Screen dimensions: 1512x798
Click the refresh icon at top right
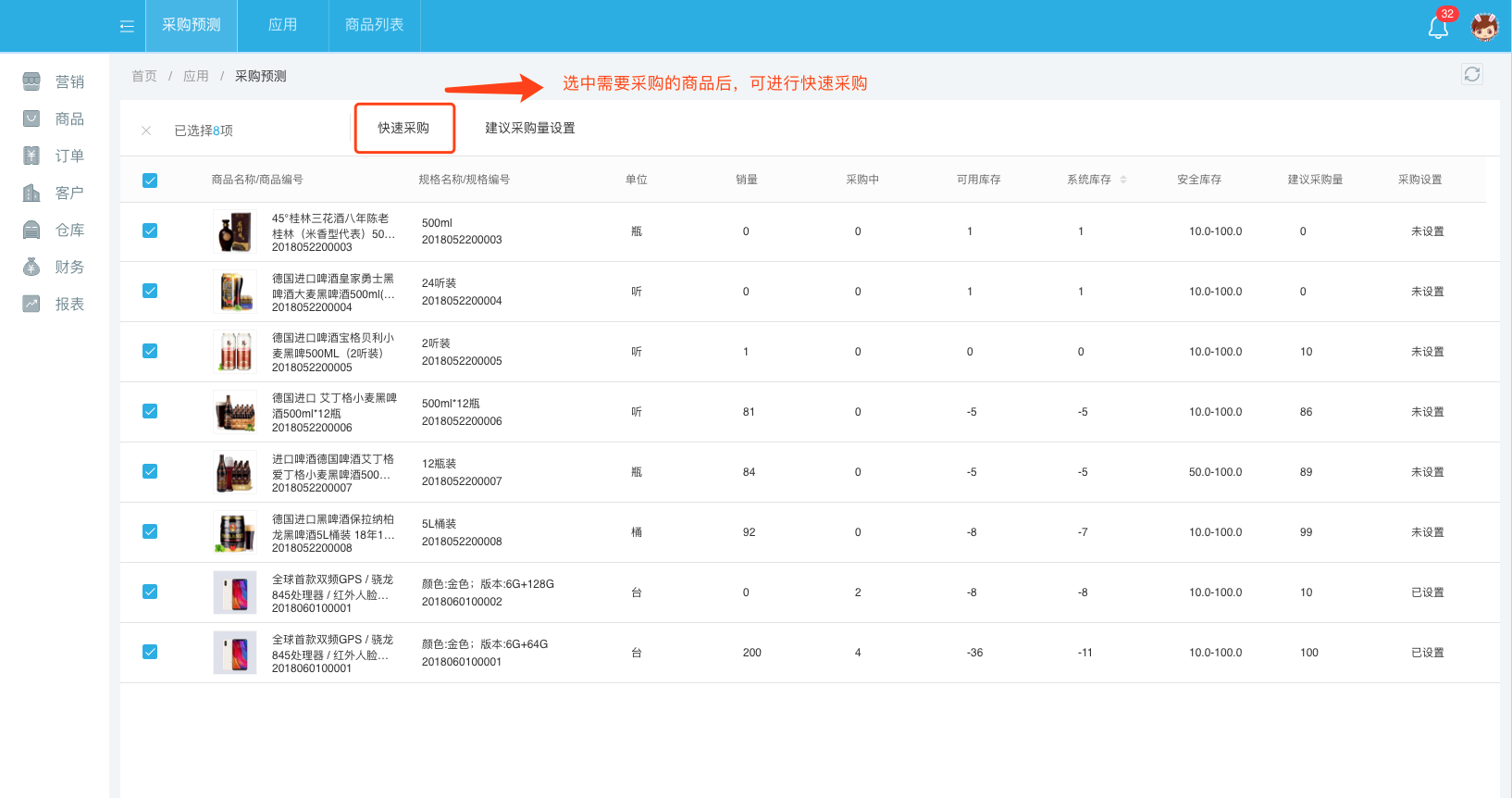coord(1471,74)
